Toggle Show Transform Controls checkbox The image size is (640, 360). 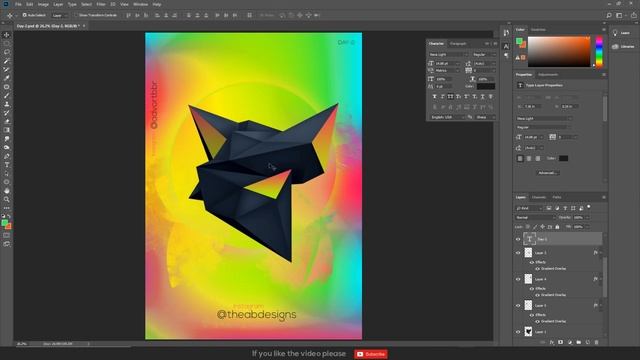76,15
